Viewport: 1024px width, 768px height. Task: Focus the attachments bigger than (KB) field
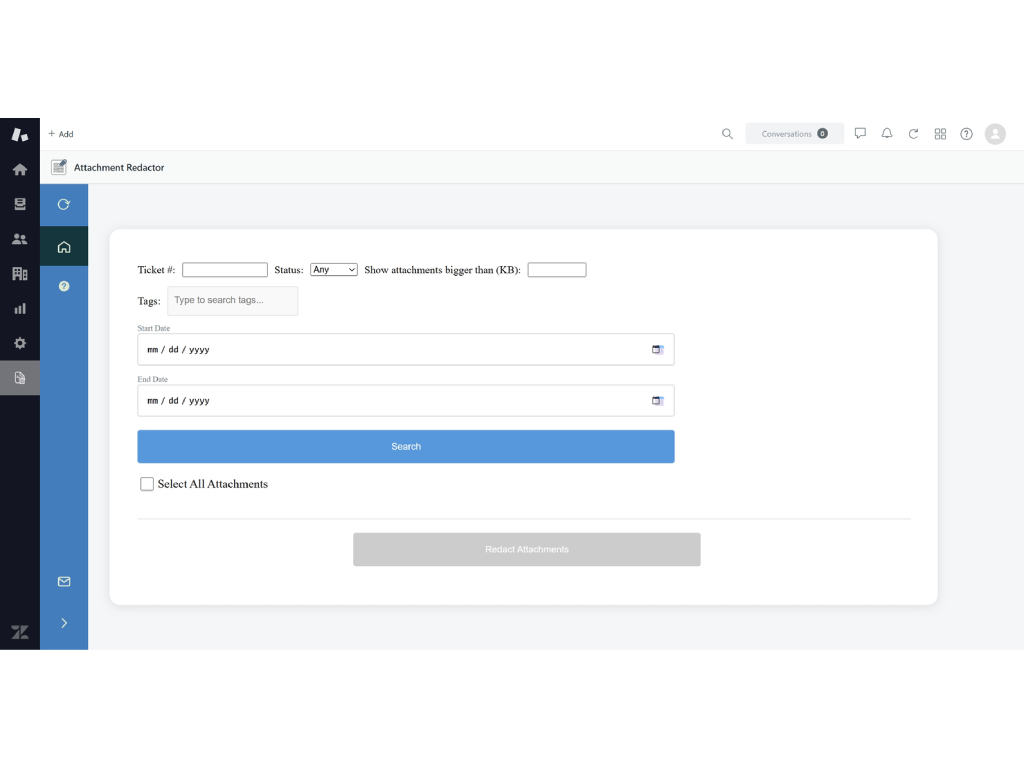556,270
